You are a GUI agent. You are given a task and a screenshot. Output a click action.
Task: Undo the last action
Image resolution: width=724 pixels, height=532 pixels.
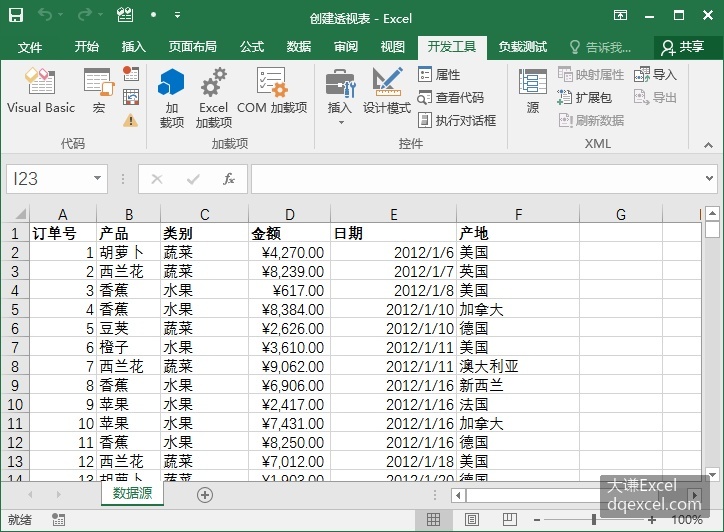[x=44, y=15]
